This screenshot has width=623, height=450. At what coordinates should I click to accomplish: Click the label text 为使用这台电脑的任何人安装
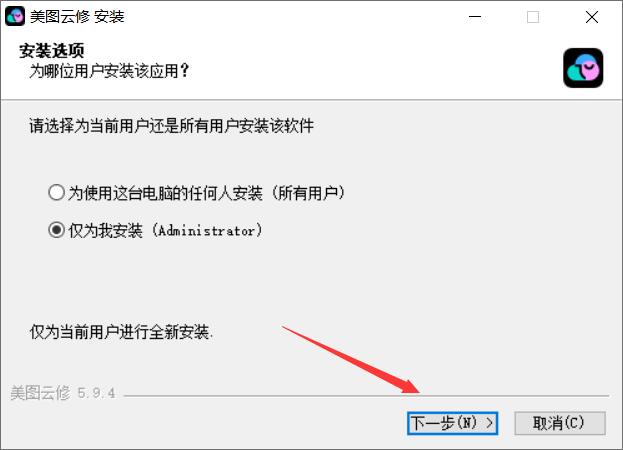pyautogui.click(x=165, y=193)
